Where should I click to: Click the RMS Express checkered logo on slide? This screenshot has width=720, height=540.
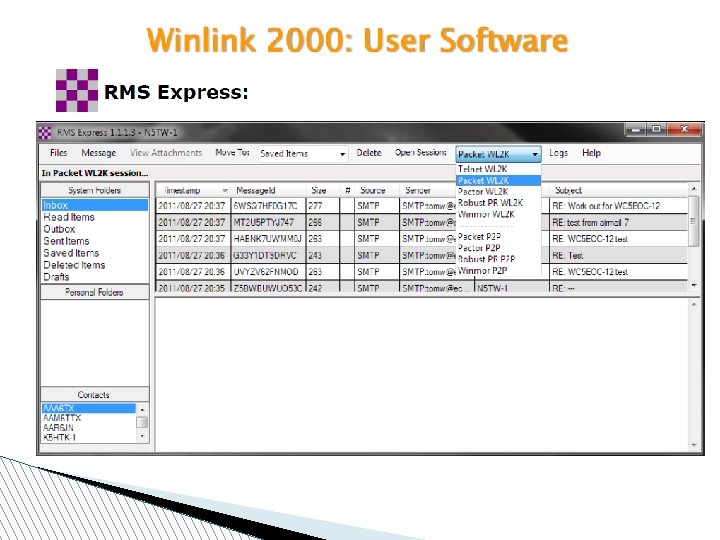77,90
